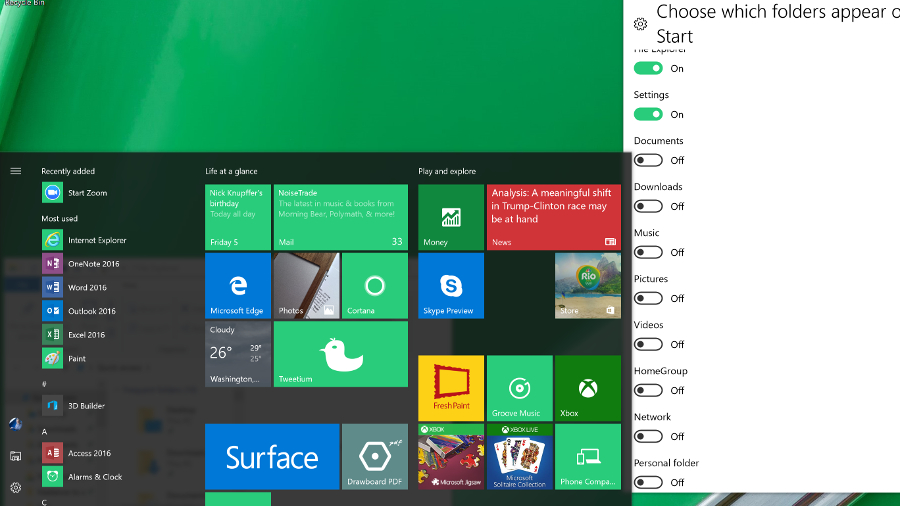Open the Start Zoom app icon
Screen dimensions: 900x506
[52, 193]
